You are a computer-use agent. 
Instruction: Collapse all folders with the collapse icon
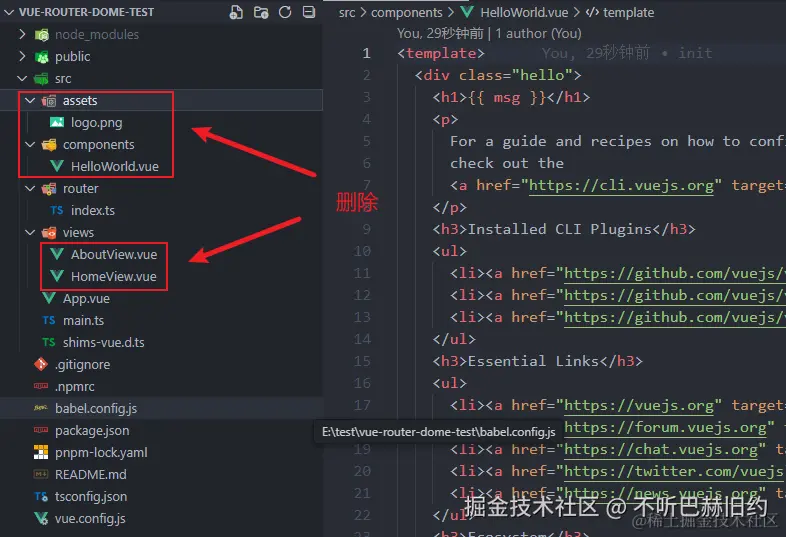pos(309,12)
